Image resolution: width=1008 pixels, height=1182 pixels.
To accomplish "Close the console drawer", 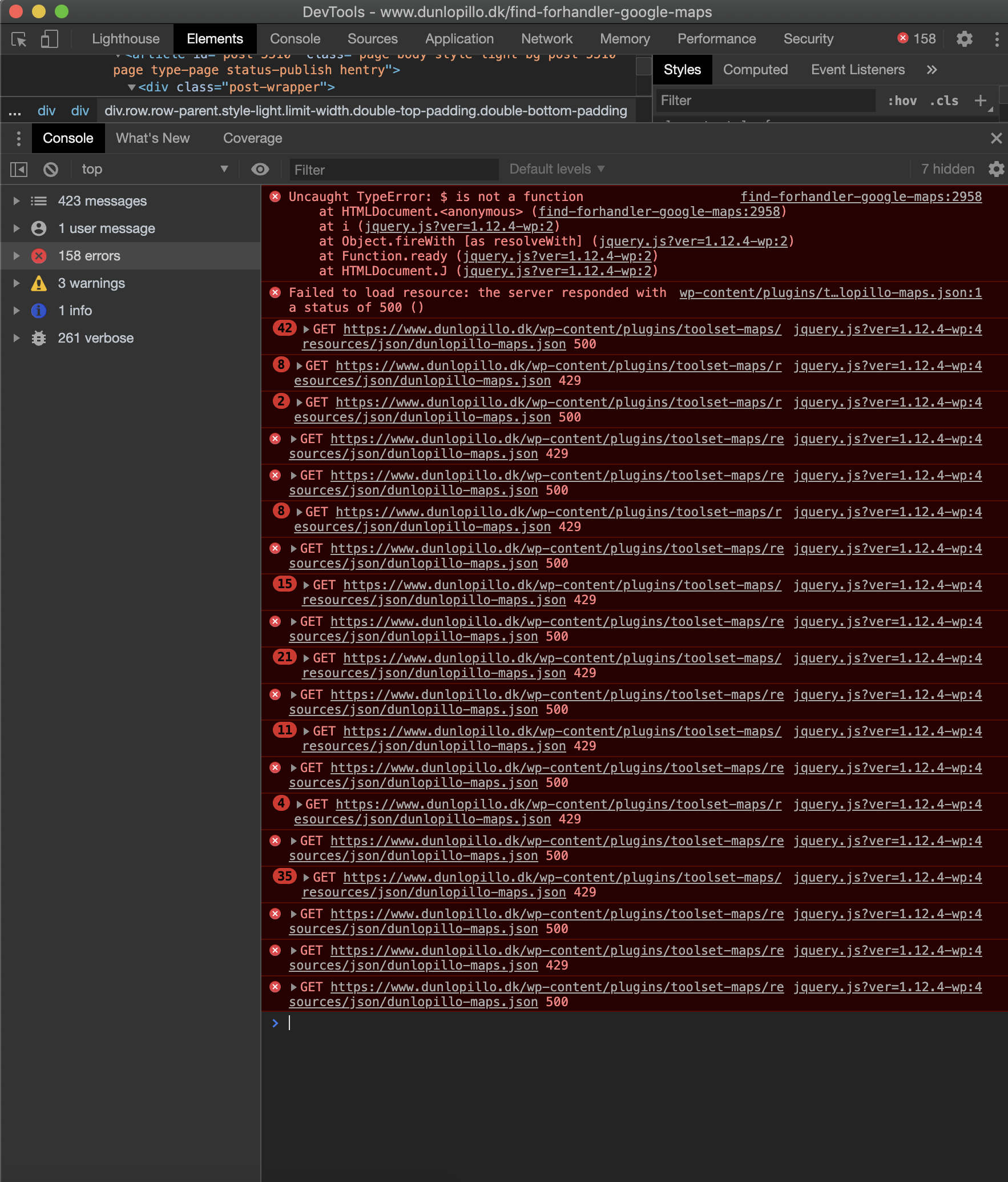I will click(996, 138).
